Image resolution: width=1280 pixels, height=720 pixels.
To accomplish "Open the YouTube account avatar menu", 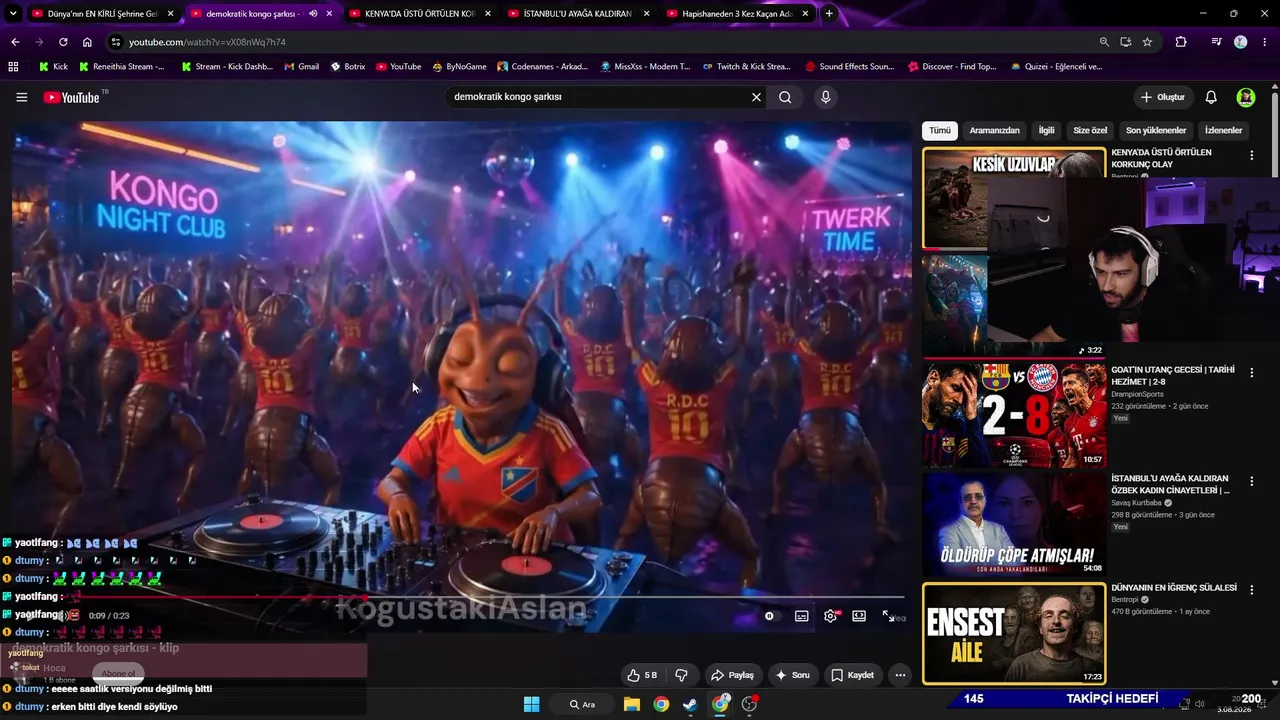I will 1246,97.
